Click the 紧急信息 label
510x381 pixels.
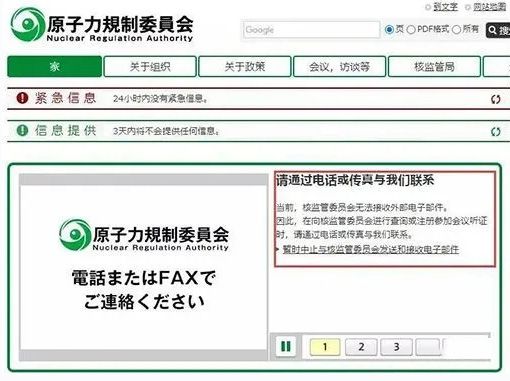[65, 98]
